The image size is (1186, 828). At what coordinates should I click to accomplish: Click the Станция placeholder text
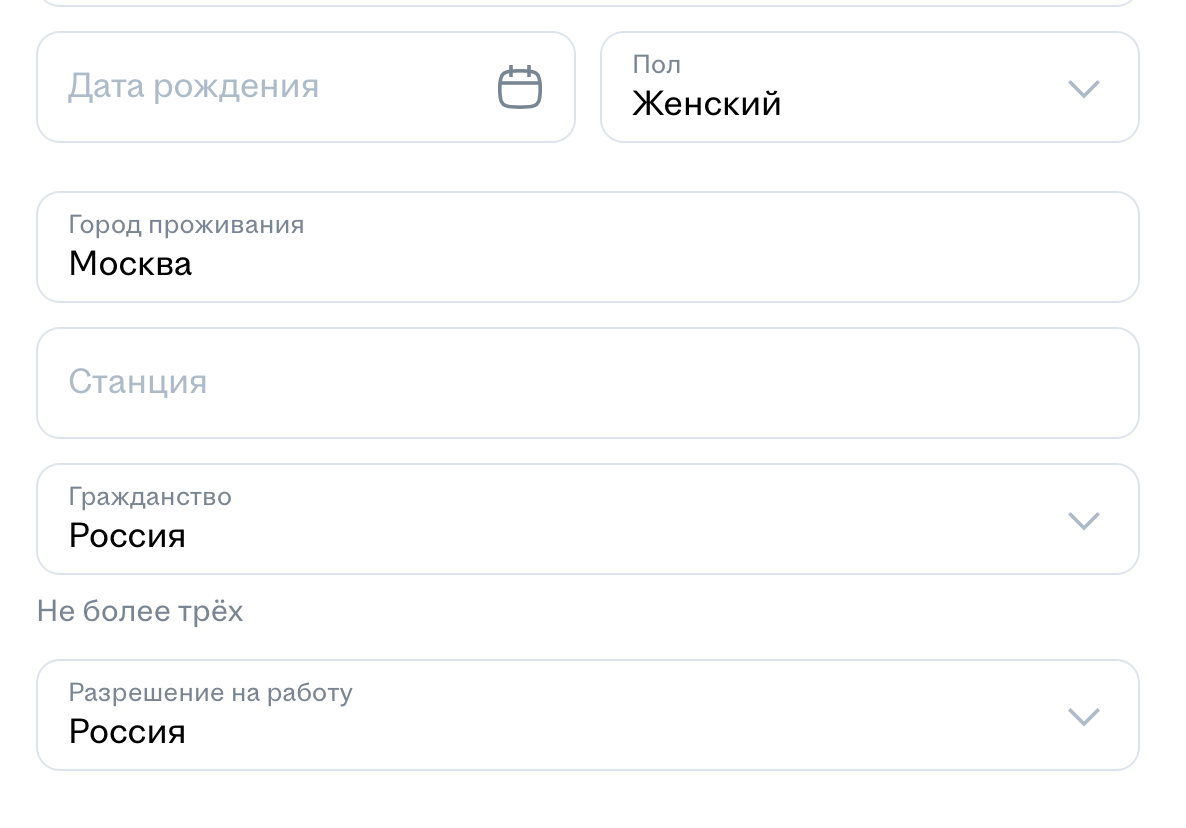(x=138, y=382)
